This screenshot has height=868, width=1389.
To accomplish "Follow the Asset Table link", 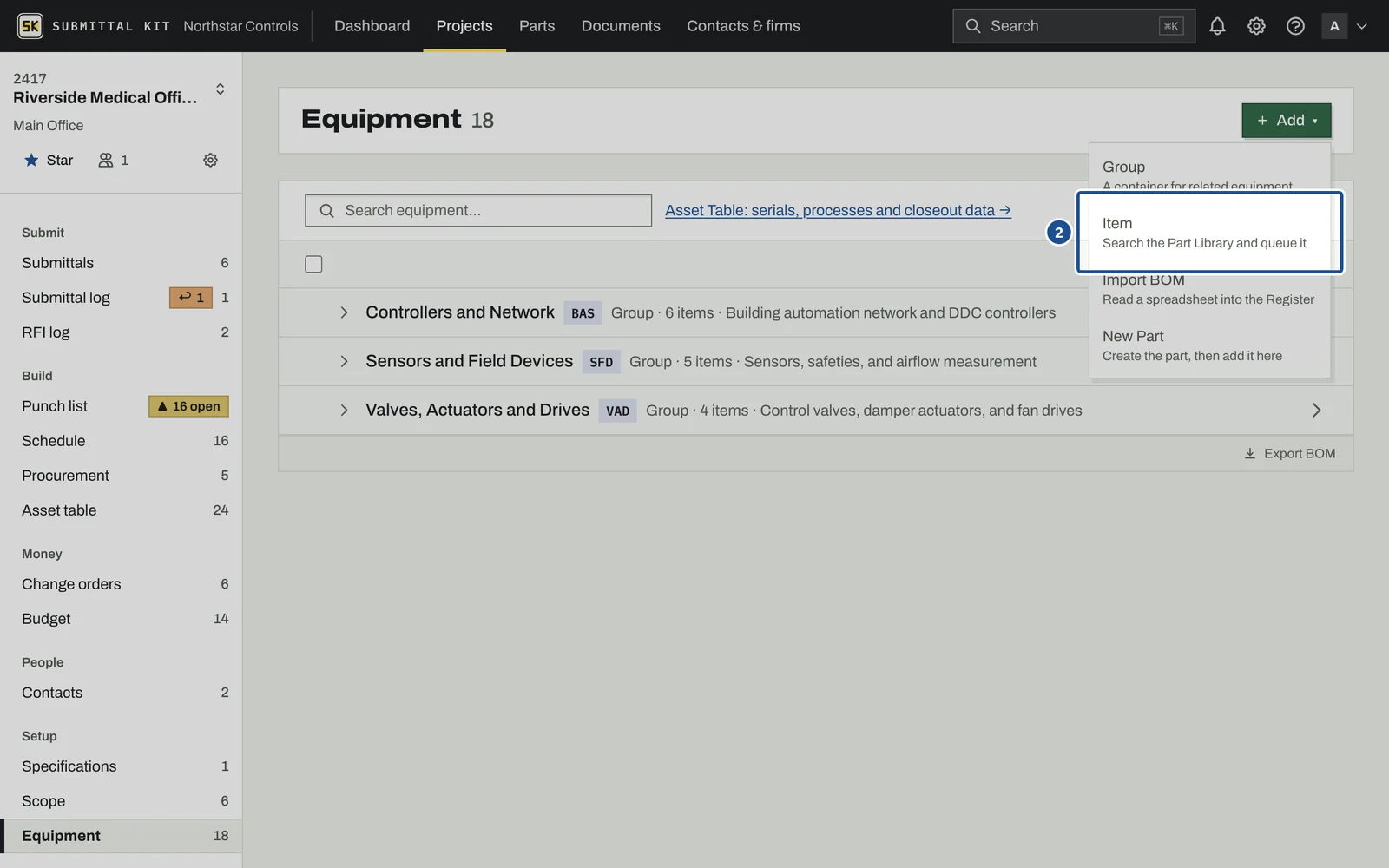I will pos(838,210).
